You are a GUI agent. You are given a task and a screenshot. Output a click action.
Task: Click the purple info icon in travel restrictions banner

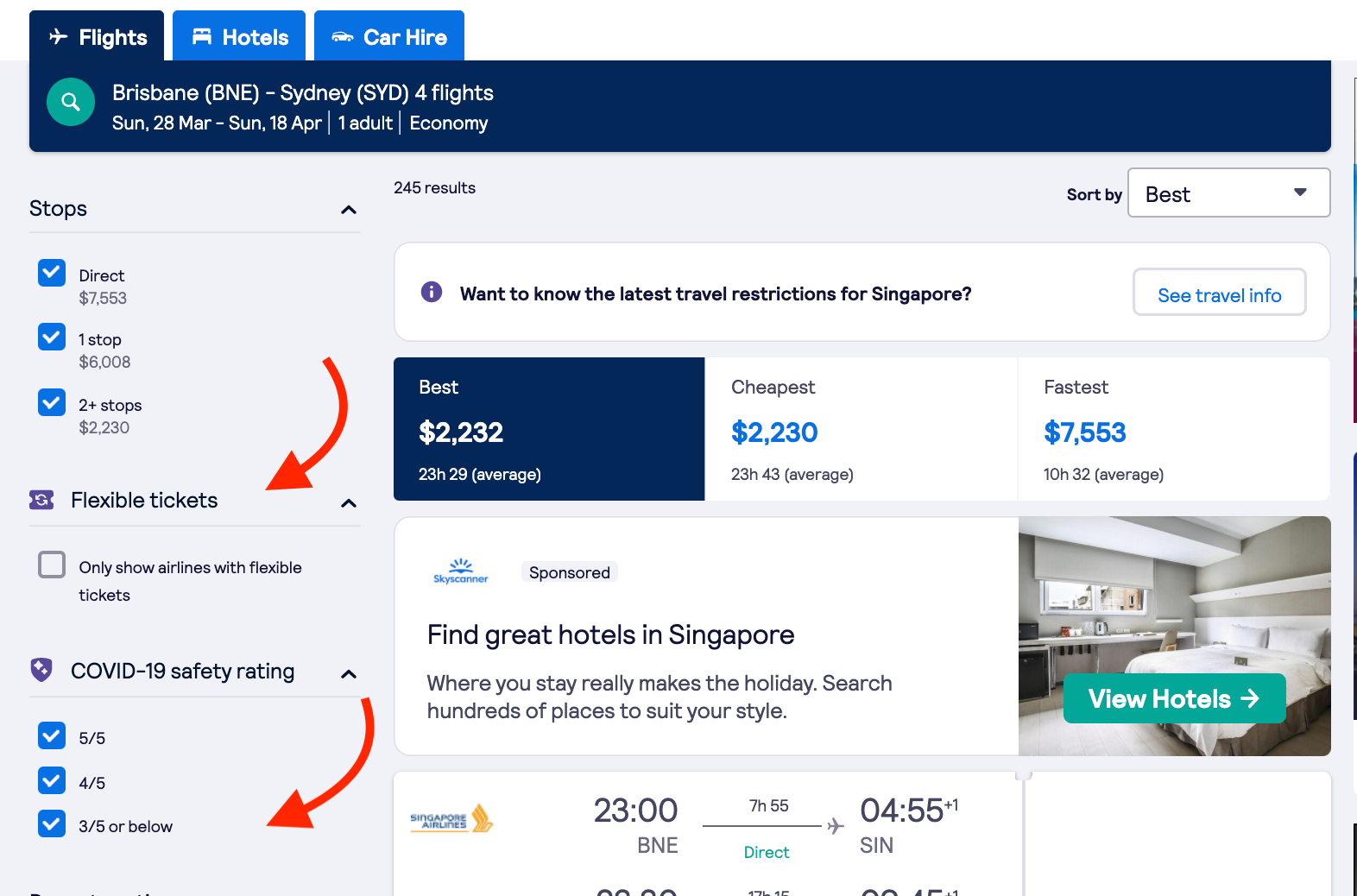pos(432,292)
